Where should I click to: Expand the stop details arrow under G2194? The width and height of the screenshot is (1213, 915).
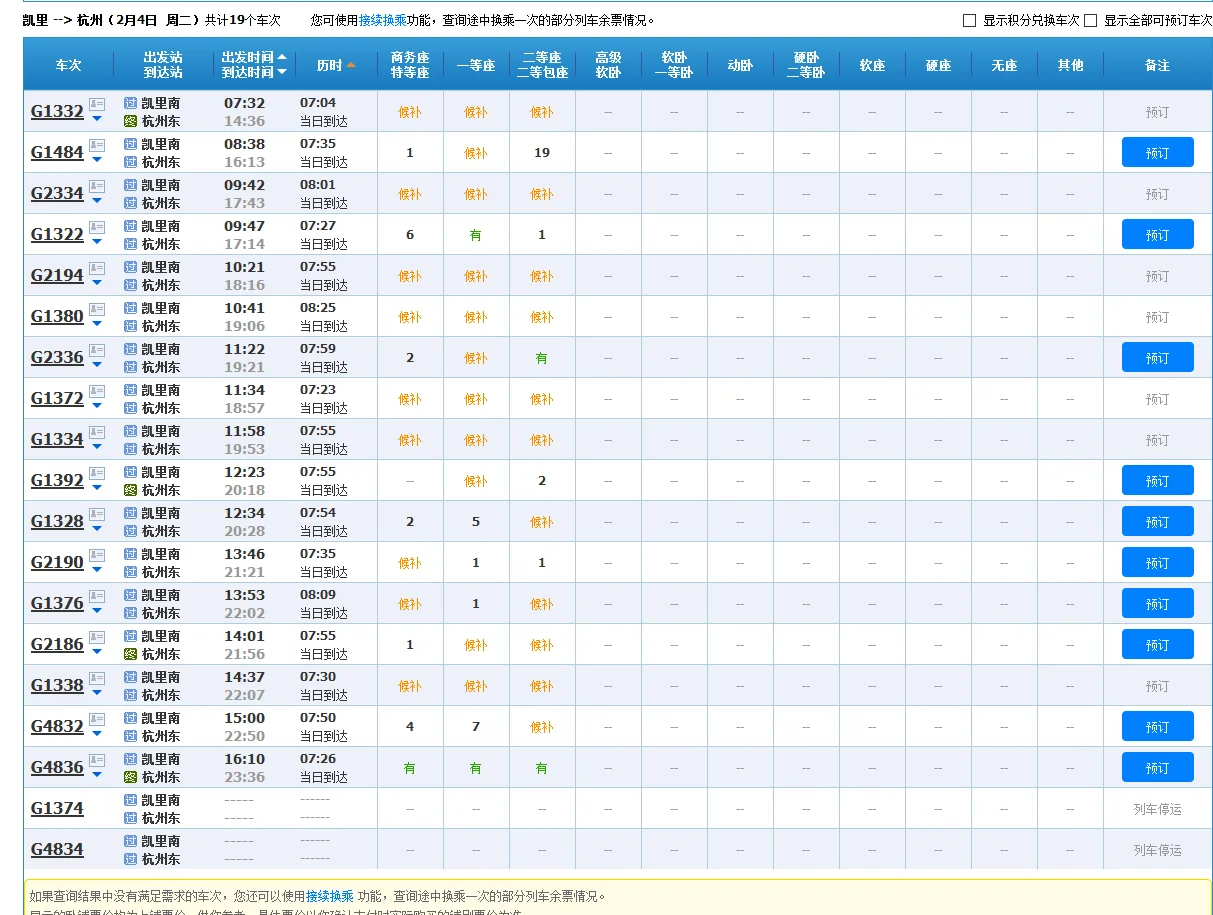pyautogui.click(x=97, y=283)
